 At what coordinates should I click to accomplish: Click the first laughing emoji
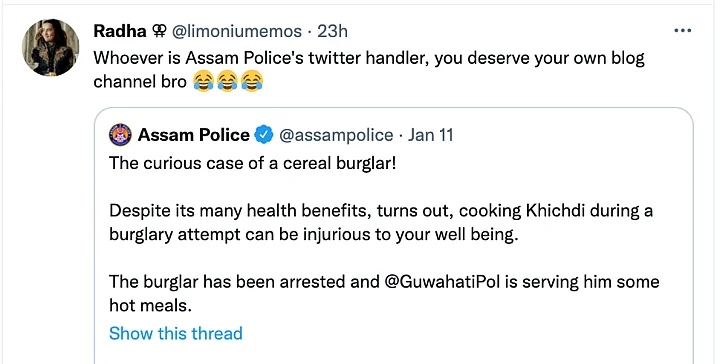203,81
